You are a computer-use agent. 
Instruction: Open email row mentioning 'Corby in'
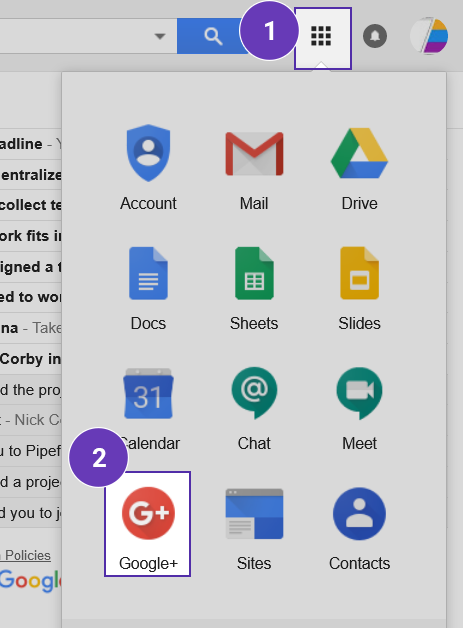(30, 359)
